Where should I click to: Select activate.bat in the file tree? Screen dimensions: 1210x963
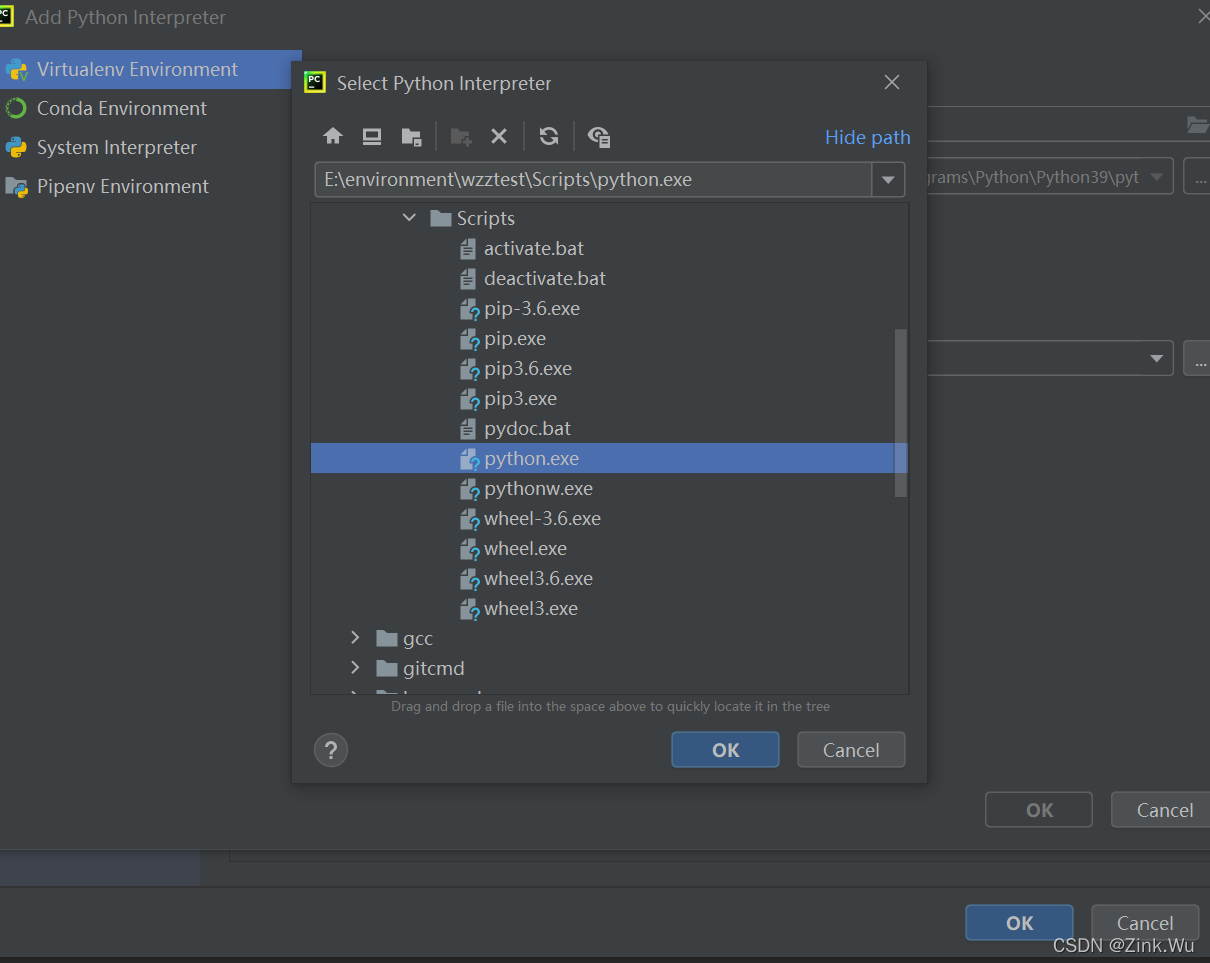coord(534,248)
